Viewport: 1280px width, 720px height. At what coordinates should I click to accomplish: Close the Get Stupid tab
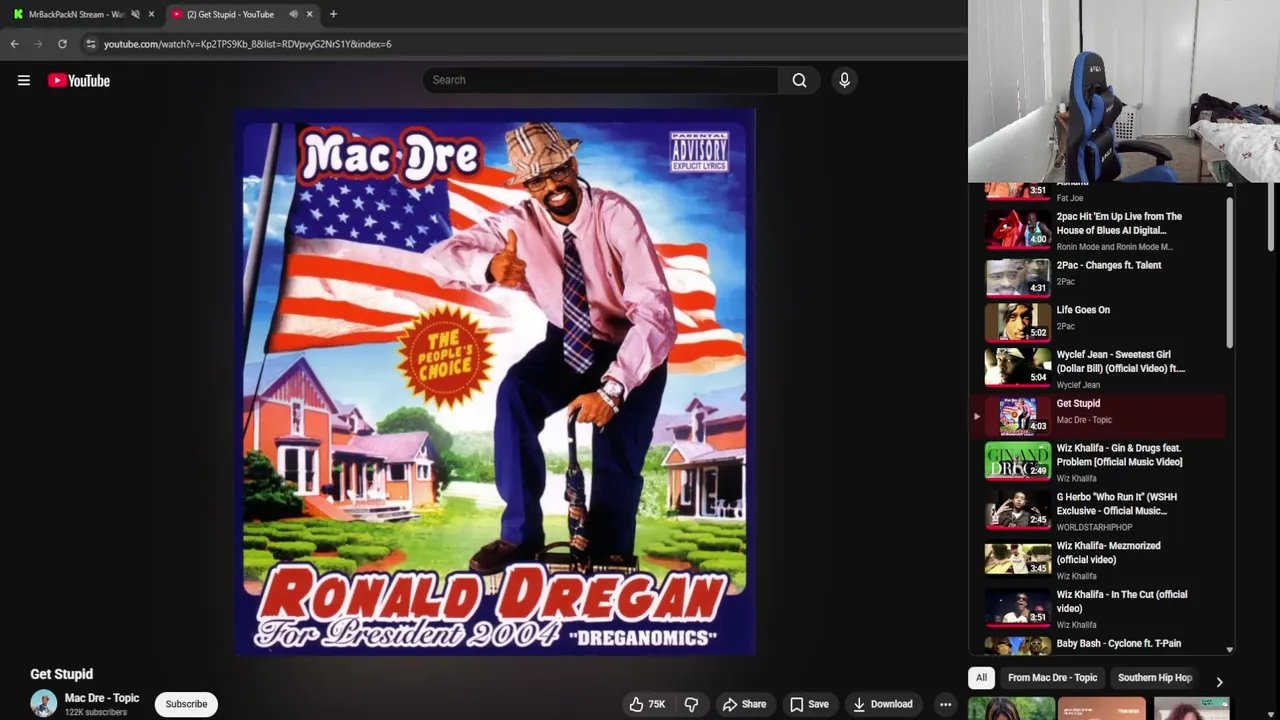point(309,14)
